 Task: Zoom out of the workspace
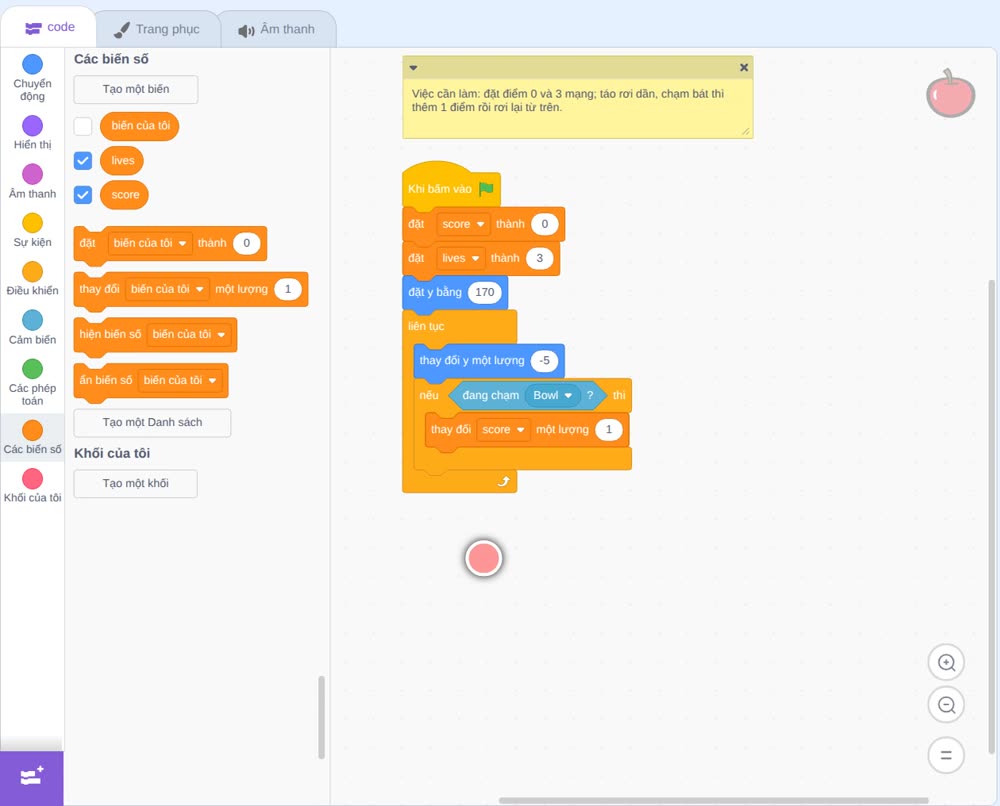[946, 705]
